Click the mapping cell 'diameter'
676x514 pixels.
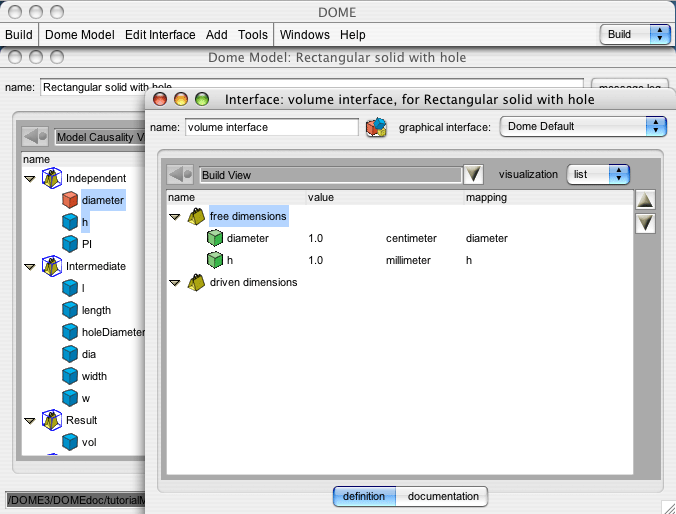(487, 238)
